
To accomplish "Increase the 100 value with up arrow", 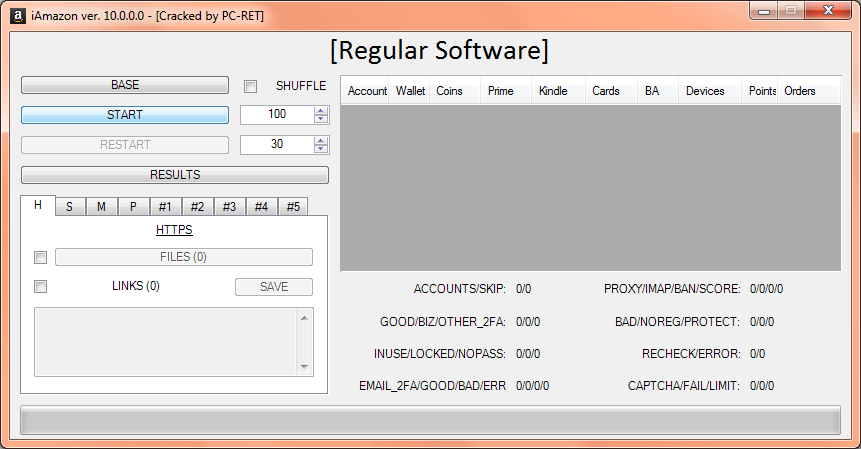I will (x=321, y=111).
